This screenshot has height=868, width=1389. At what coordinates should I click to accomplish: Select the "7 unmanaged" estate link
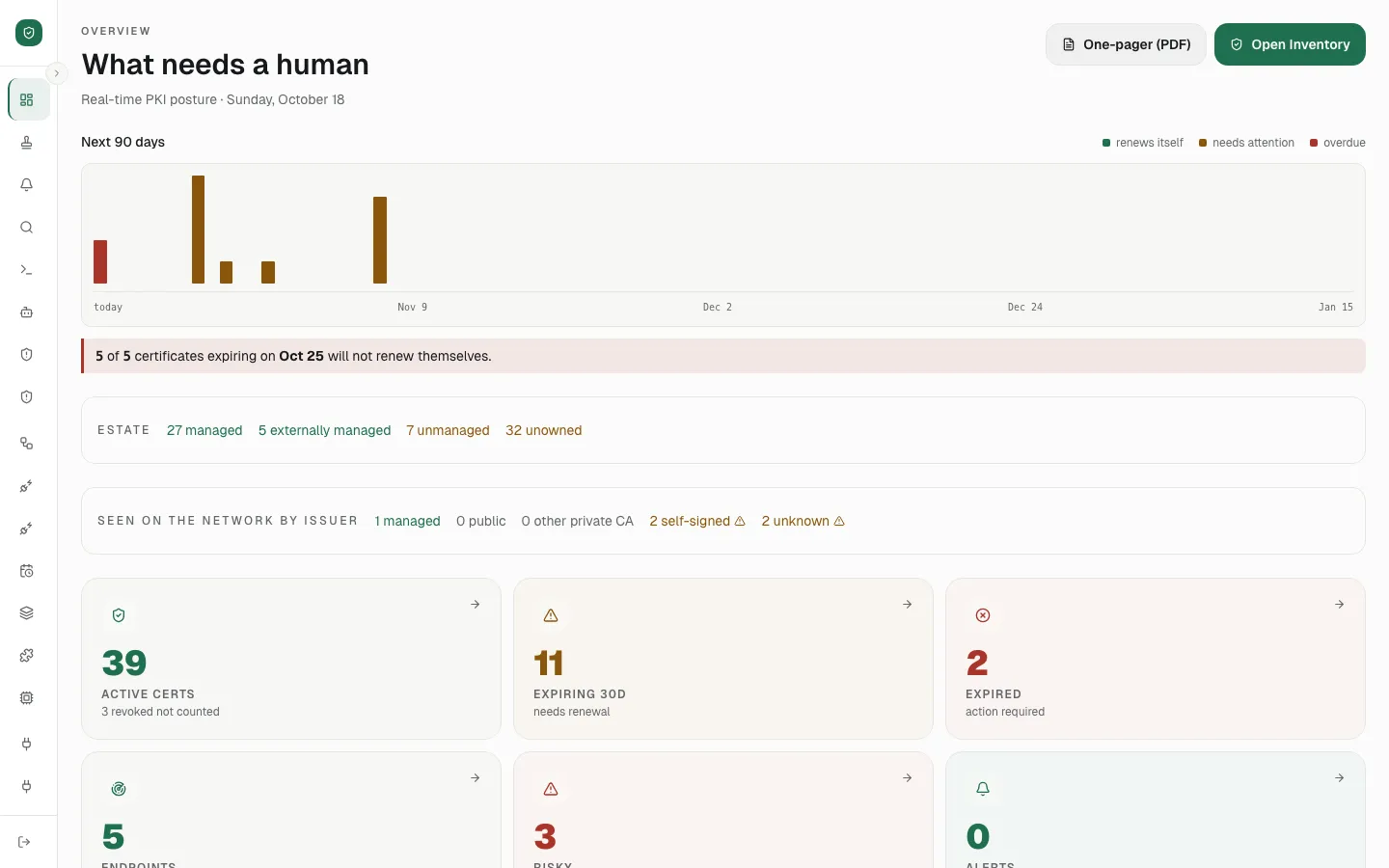click(x=448, y=430)
